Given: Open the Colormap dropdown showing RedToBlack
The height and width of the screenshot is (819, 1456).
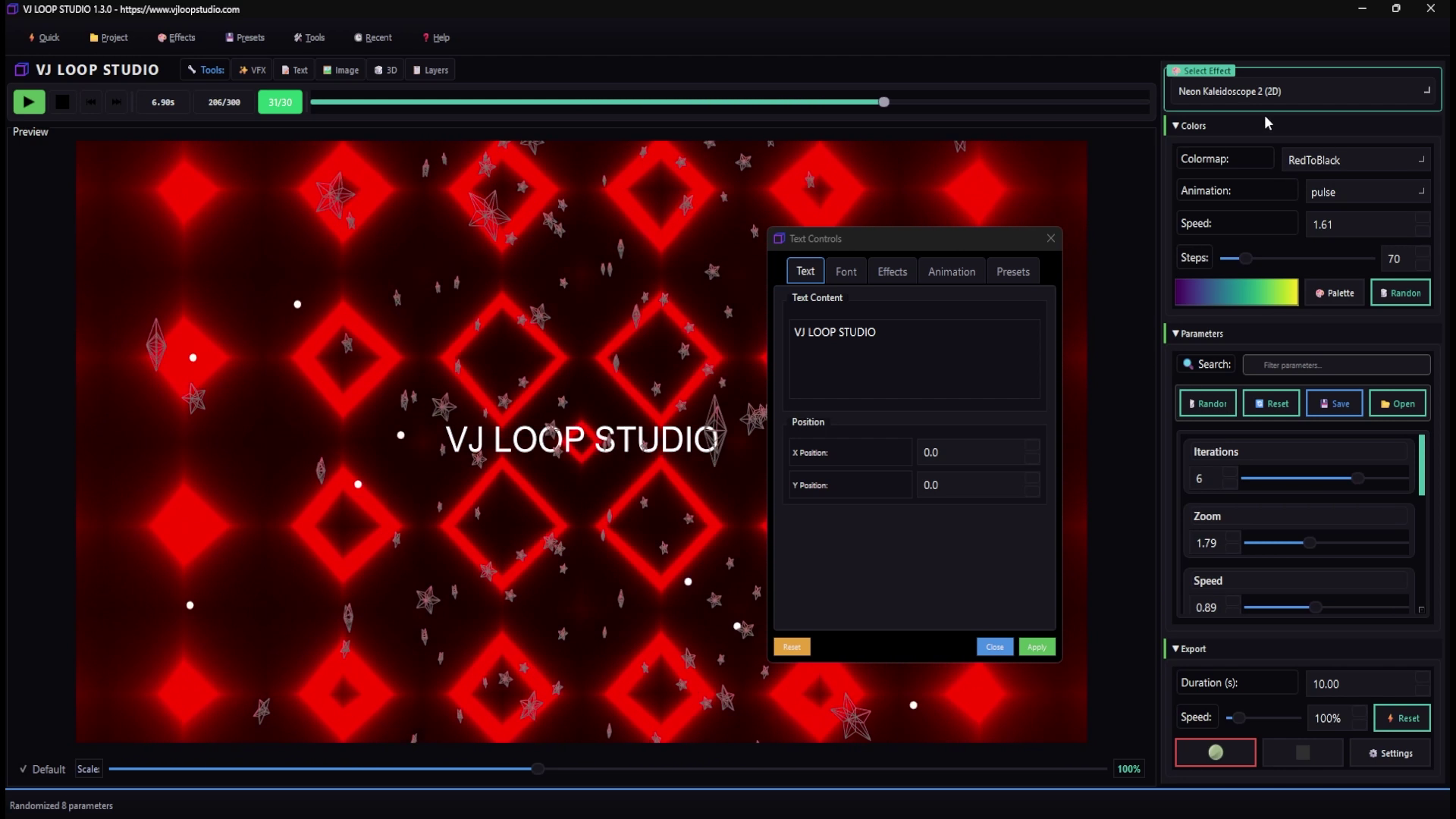Looking at the screenshot, I should click(x=1357, y=159).
